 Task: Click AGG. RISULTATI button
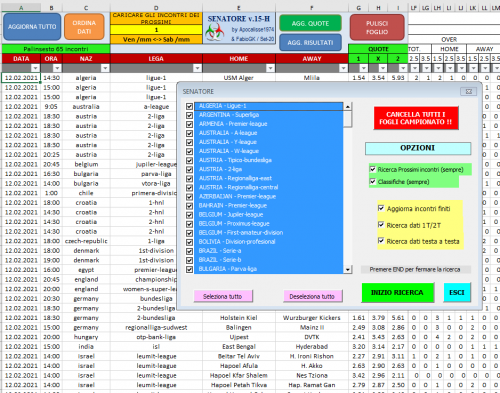(x=310, y=42)
